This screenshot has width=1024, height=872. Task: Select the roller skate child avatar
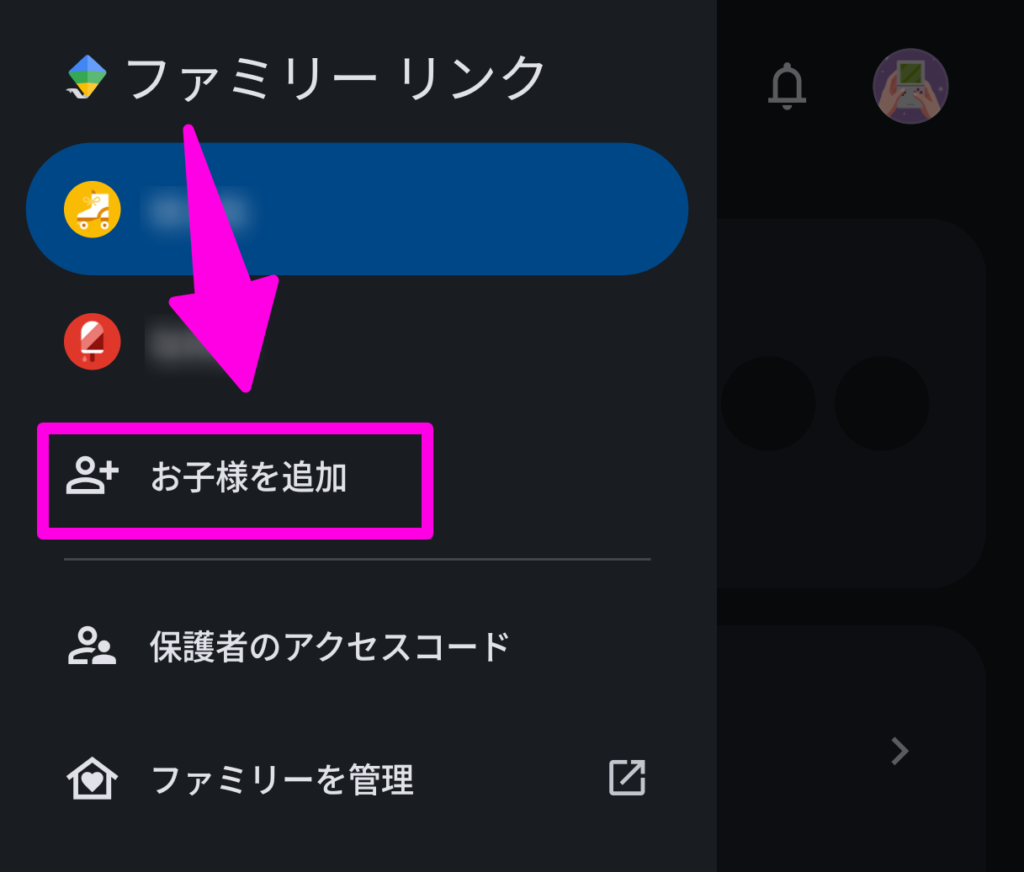pyautogui.click(x=92, y=210)
